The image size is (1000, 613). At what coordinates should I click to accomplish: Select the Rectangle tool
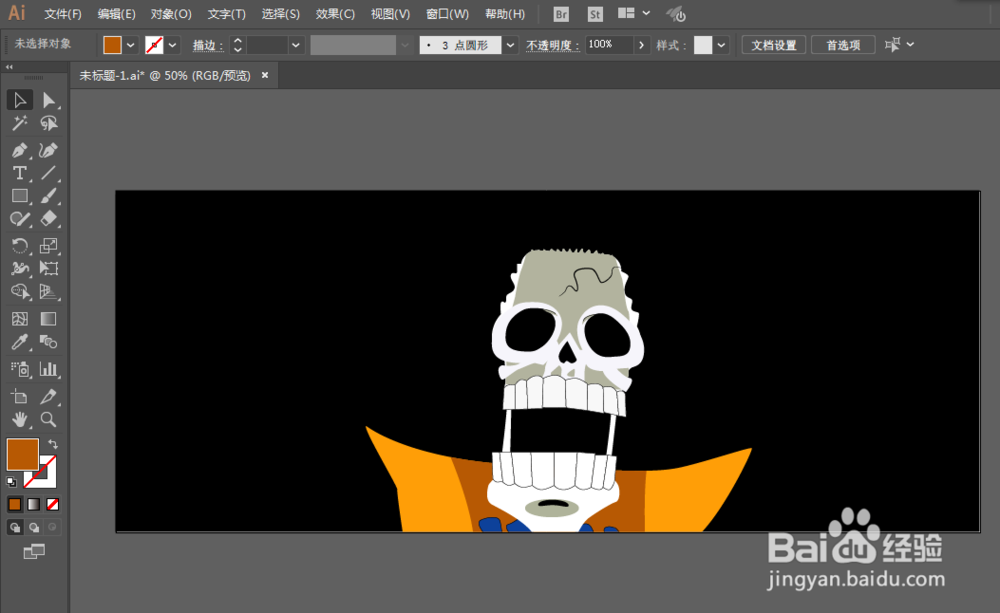20,196
